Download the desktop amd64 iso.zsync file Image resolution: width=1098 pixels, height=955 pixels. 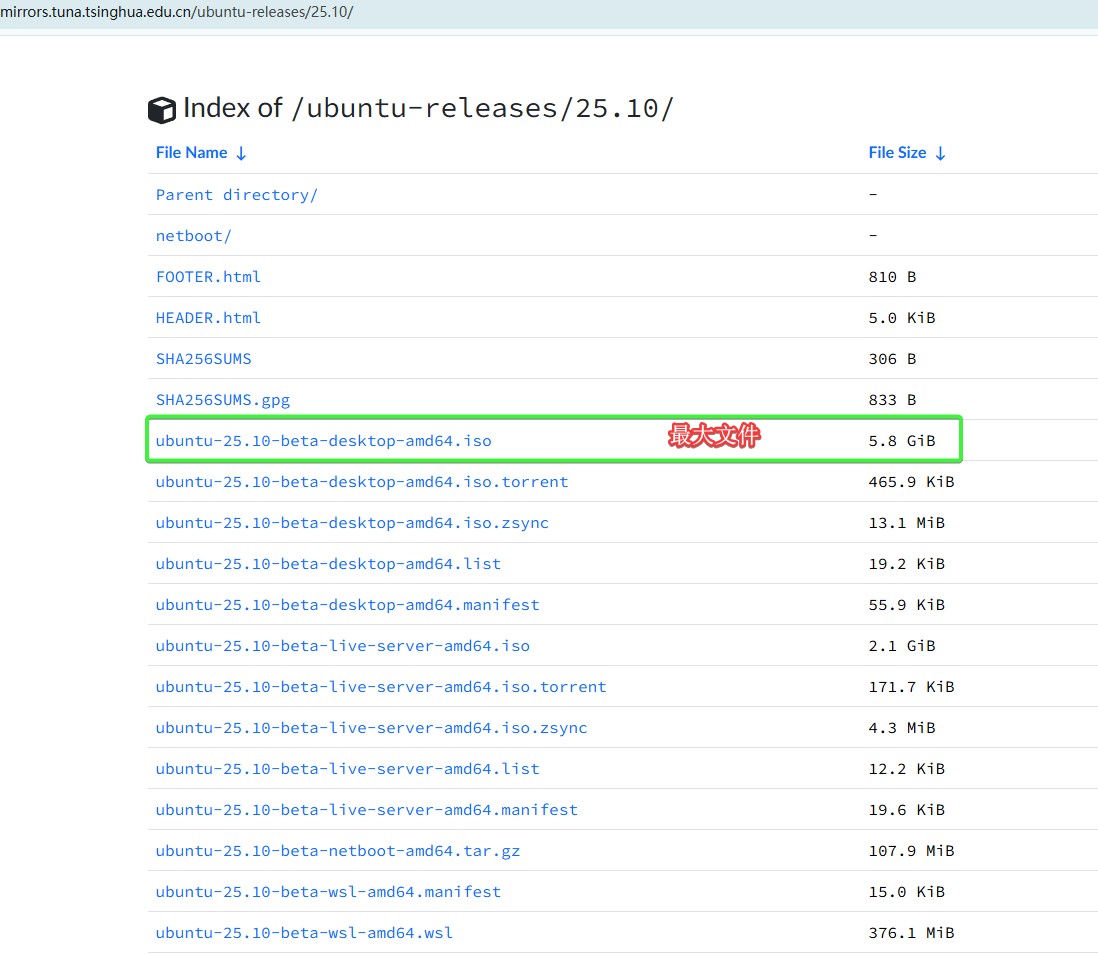point(352,523)
